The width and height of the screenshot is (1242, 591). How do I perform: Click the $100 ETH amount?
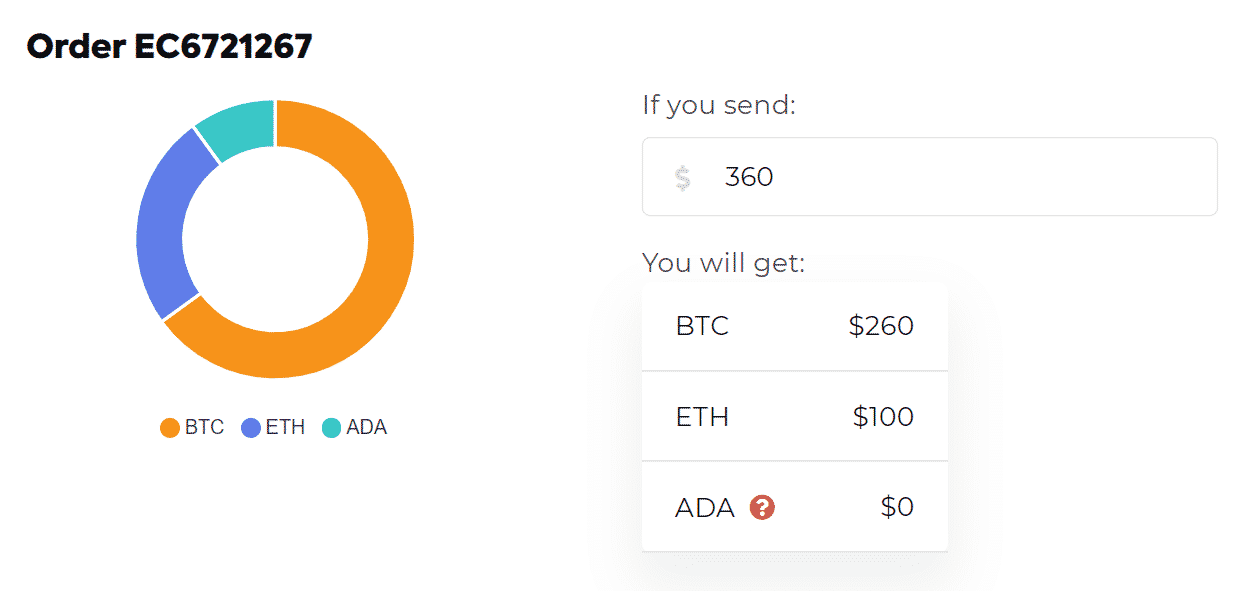pos(883,416)
